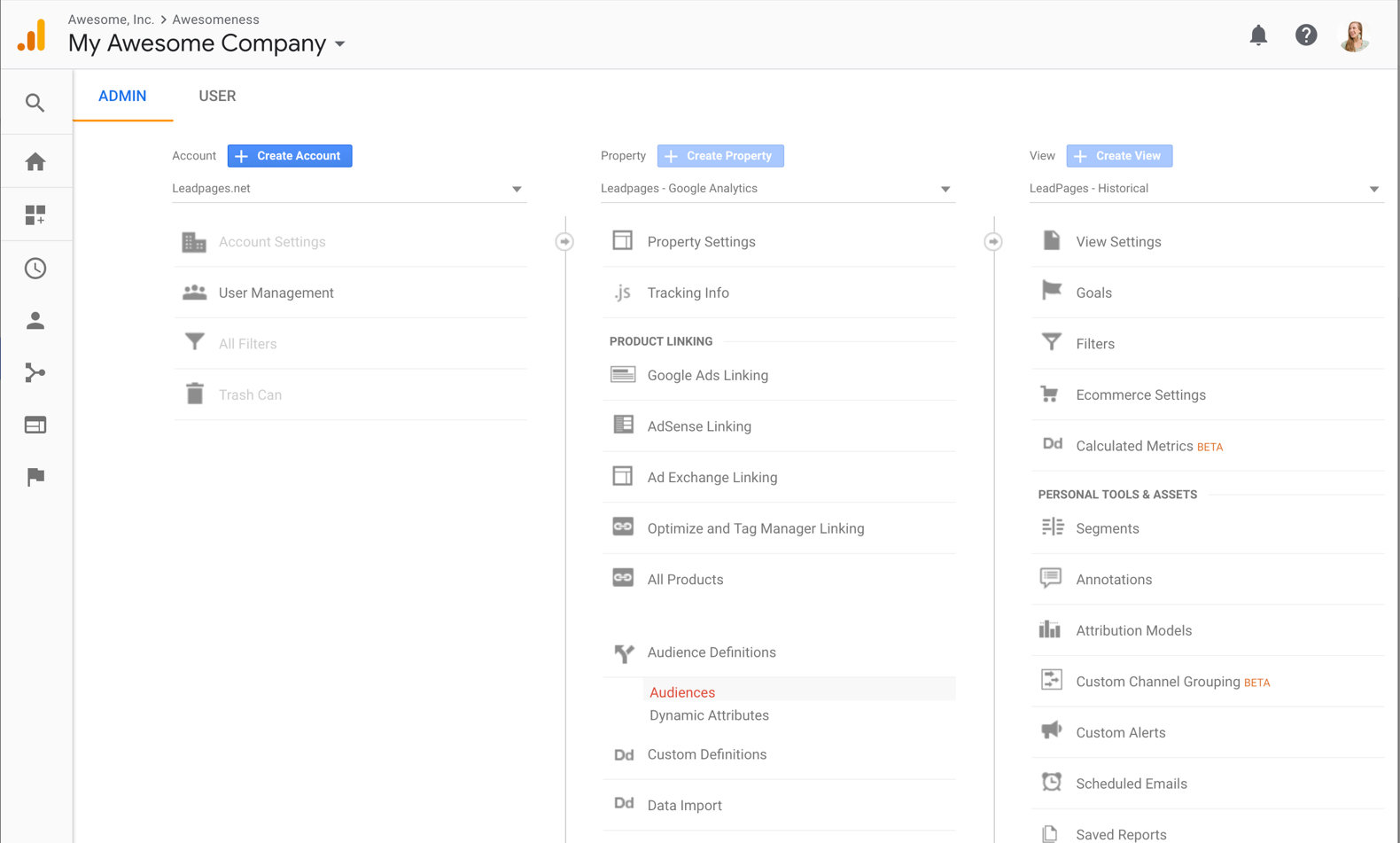Open notifications bell
1400x843 pixels.
coord(1258,35)
